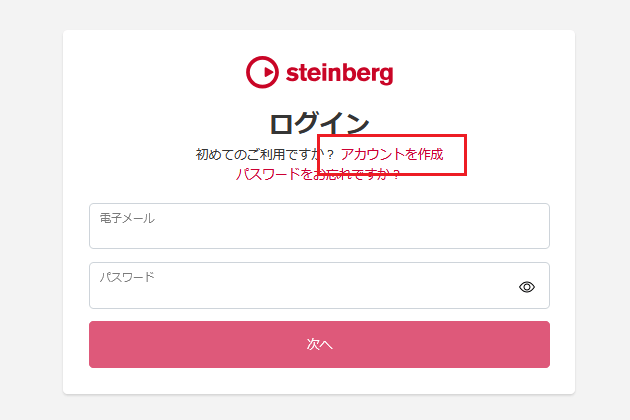Screen dimensions: 630x420
Task: Create a new Steinberg account
Action: point(392,154)
